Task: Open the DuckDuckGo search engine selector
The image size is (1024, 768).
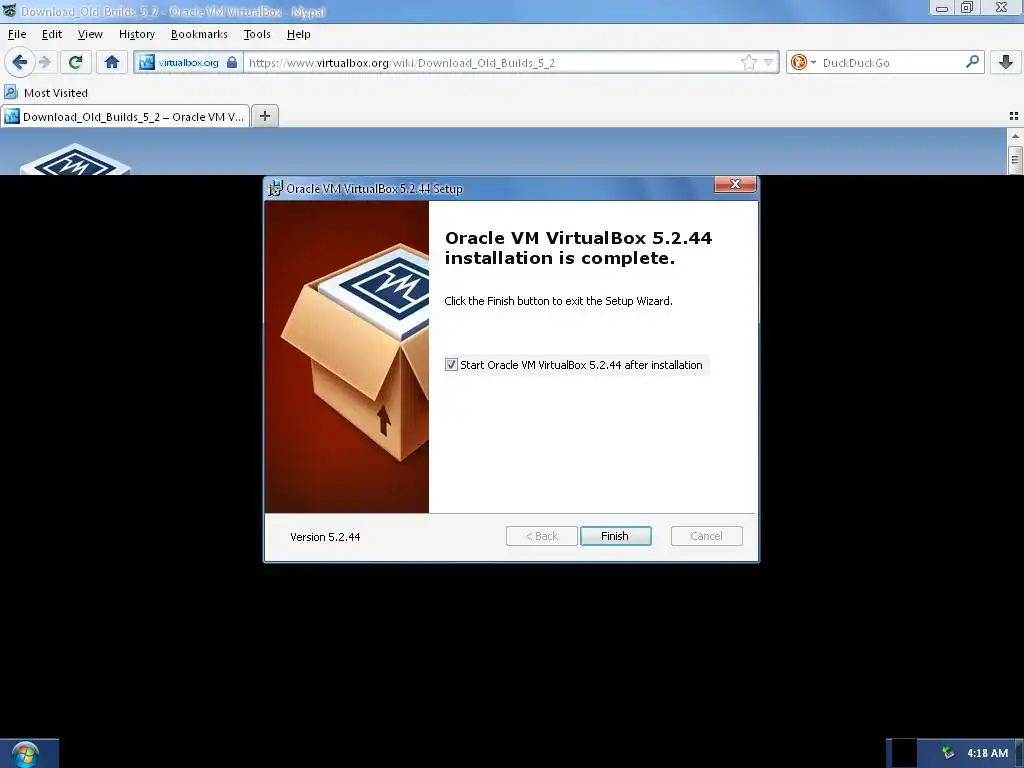Action: pos(803,62)
